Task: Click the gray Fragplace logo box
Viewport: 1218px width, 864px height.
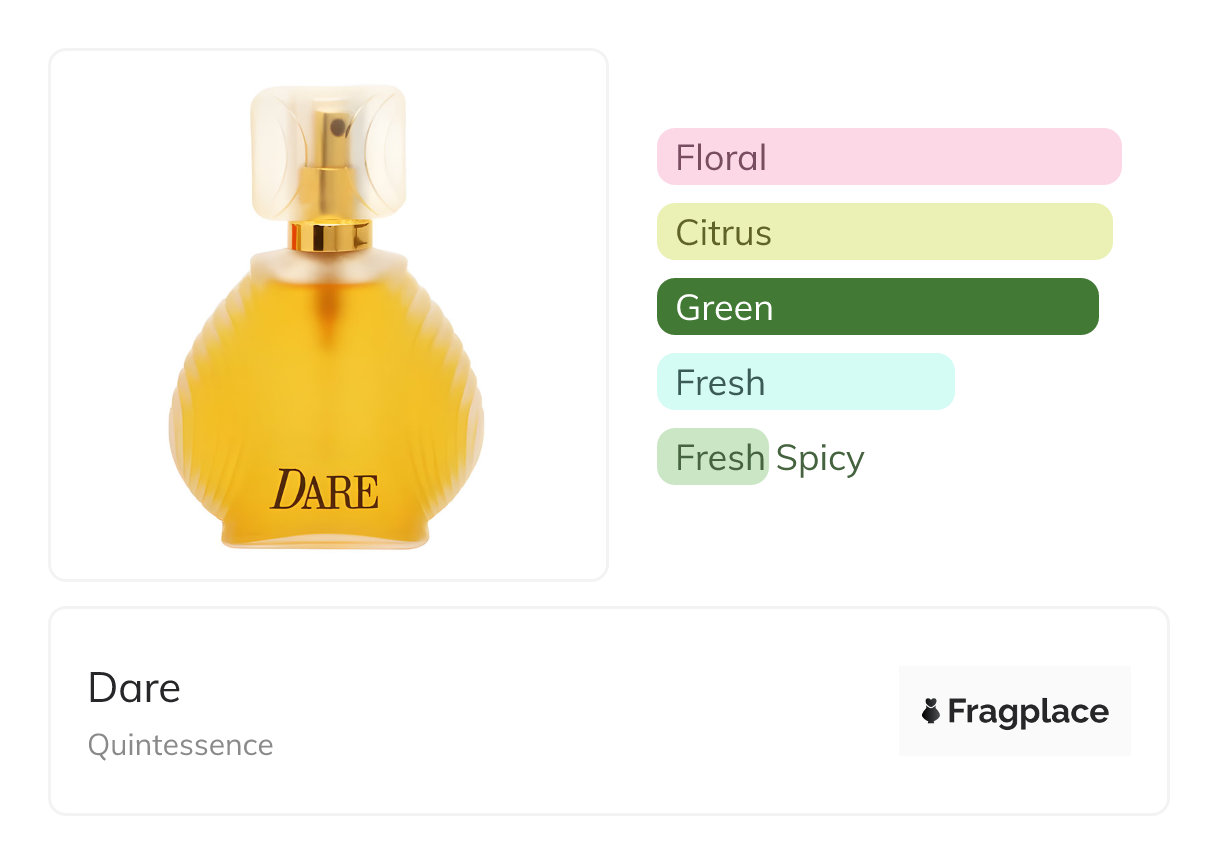Action: coord(1015,711)
